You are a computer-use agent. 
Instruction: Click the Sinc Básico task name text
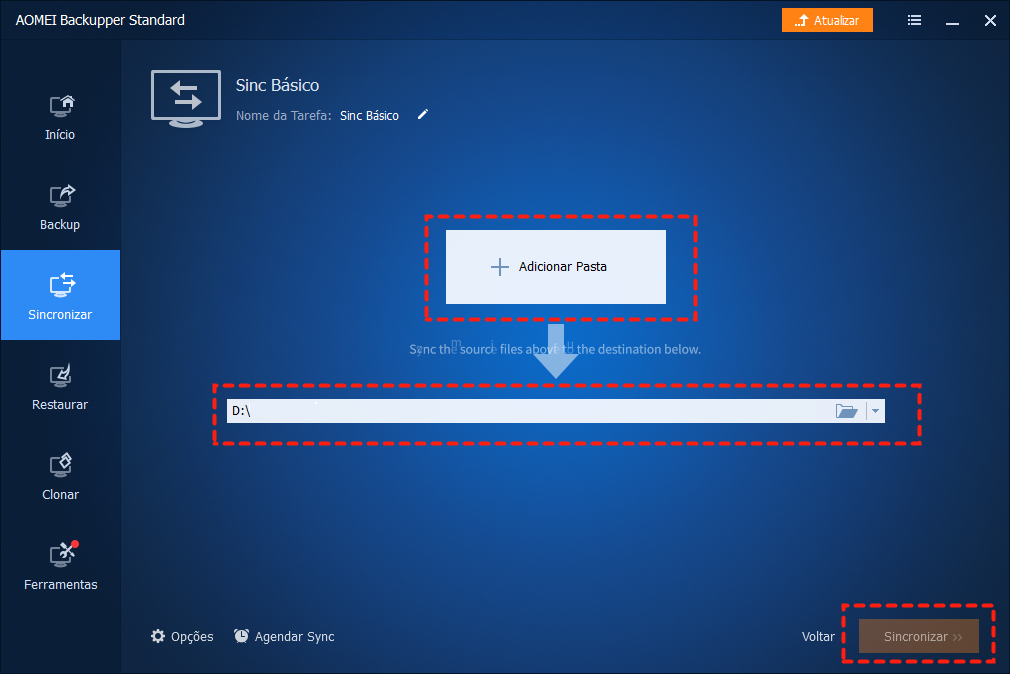(369, 116)
